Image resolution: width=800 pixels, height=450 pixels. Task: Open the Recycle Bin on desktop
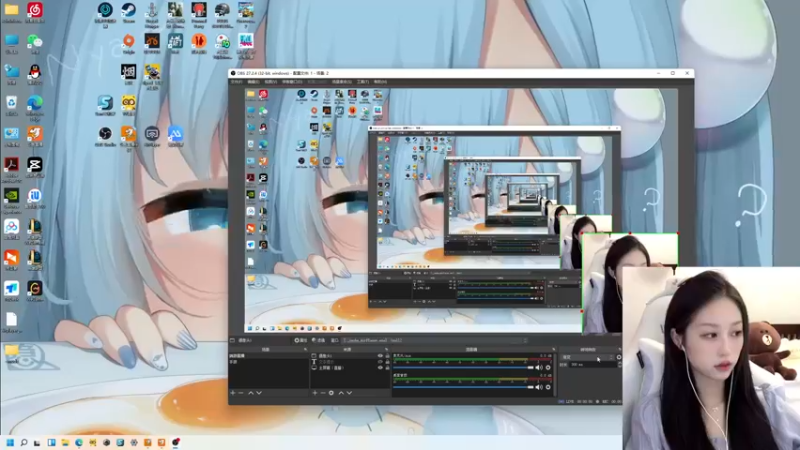[11, 104]
